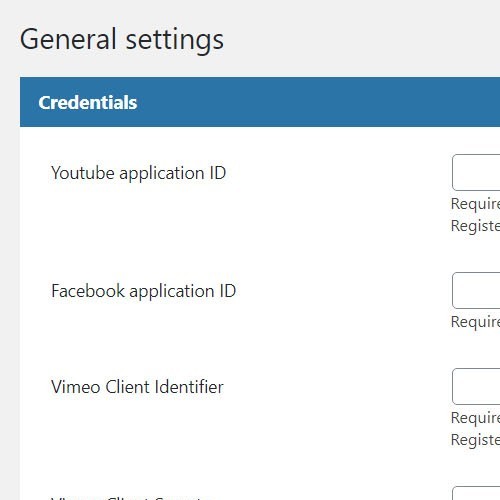Focus the Youtube application ID input field
Image resolution: width=500 pixels, height=500 pixels.
tap(476, 172)
